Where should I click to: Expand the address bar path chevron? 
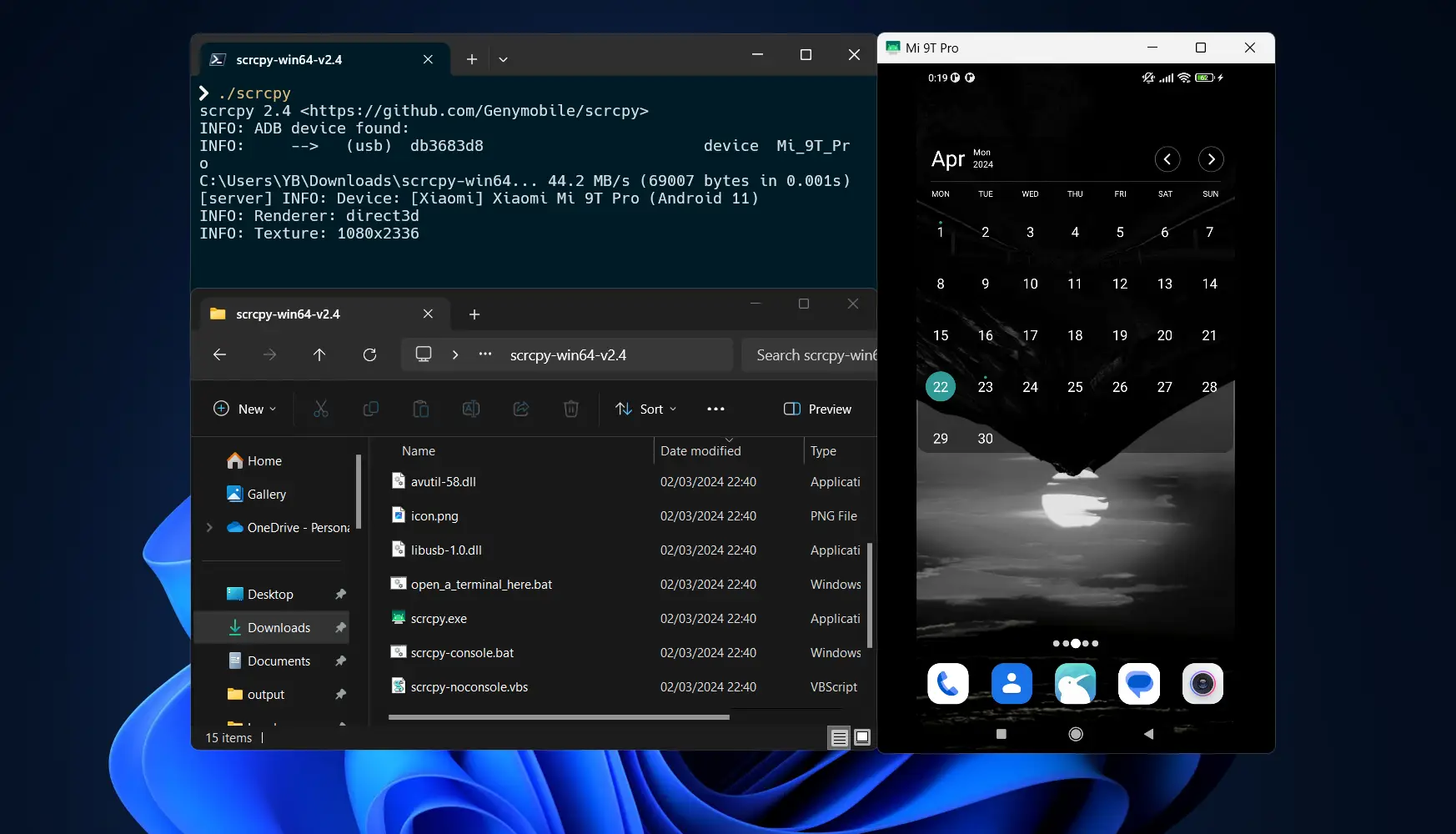click(455, 354)
